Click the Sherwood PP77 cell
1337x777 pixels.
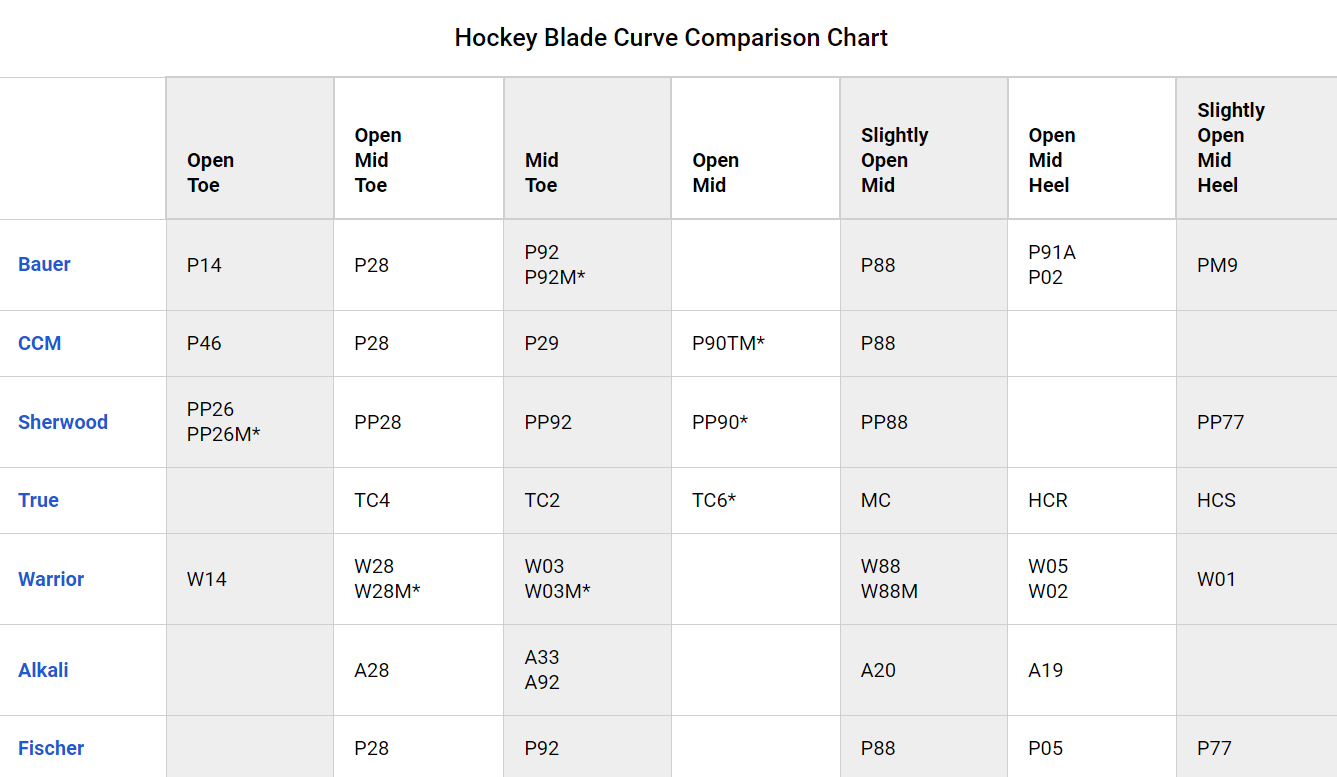coord(1220,422)
